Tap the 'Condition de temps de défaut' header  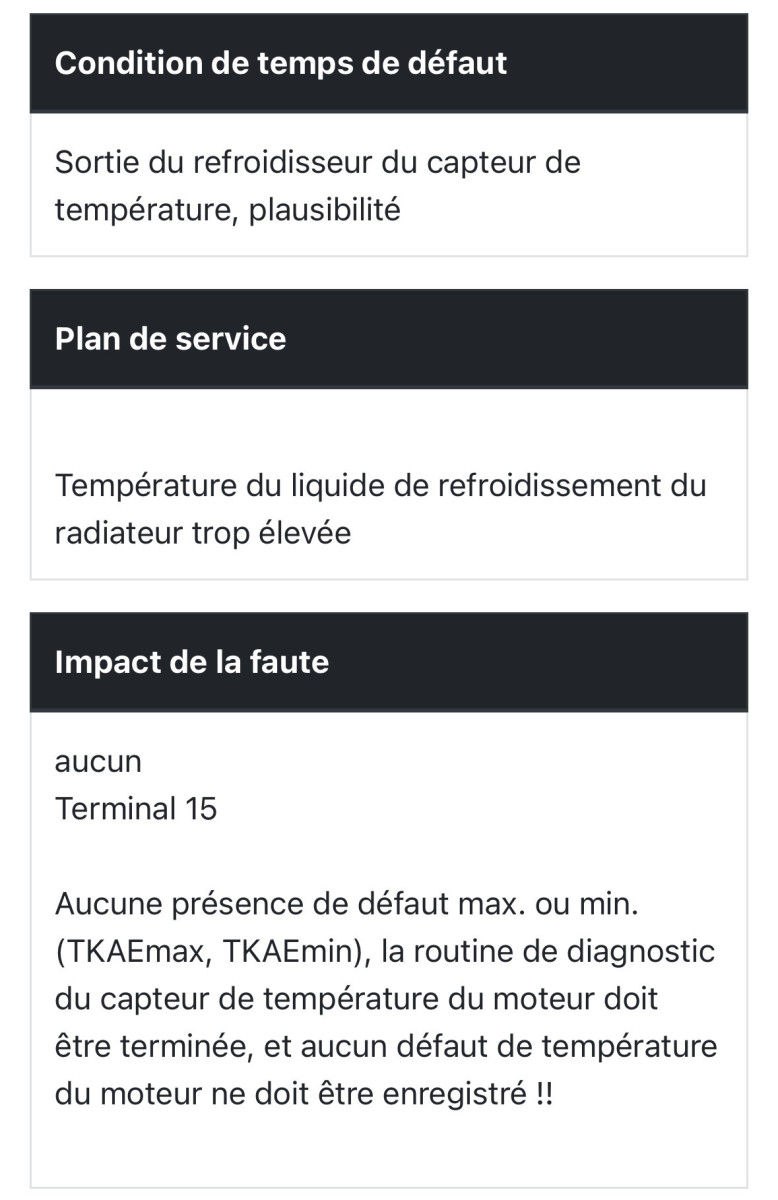click(x=389, y=62)
